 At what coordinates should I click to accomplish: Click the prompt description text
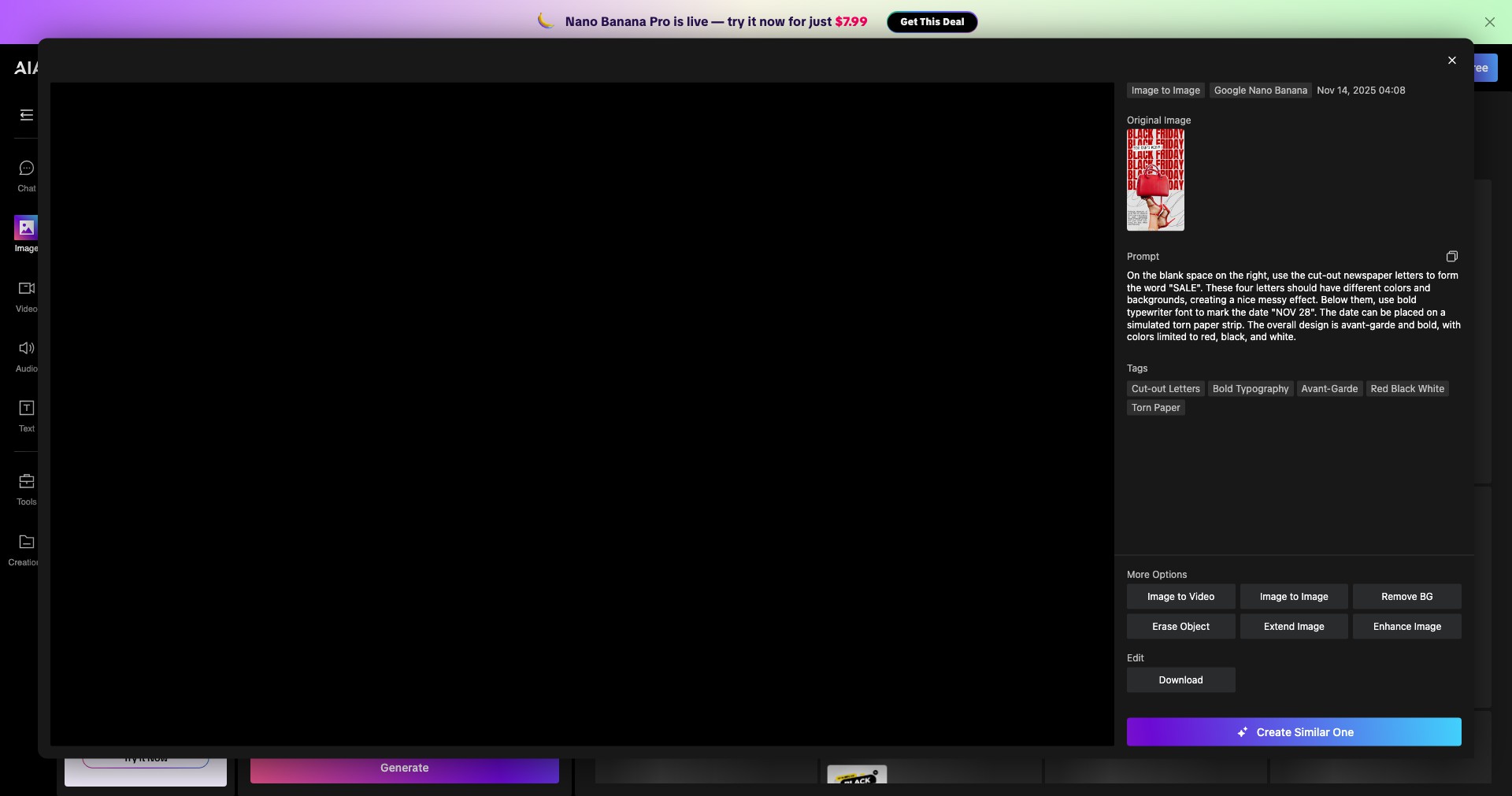pos(1294,306)
